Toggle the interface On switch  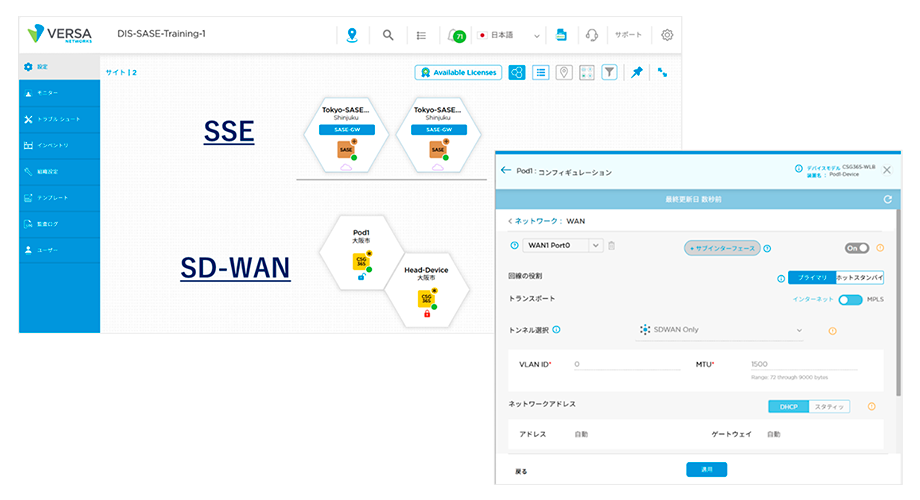(x=856, y=247)
